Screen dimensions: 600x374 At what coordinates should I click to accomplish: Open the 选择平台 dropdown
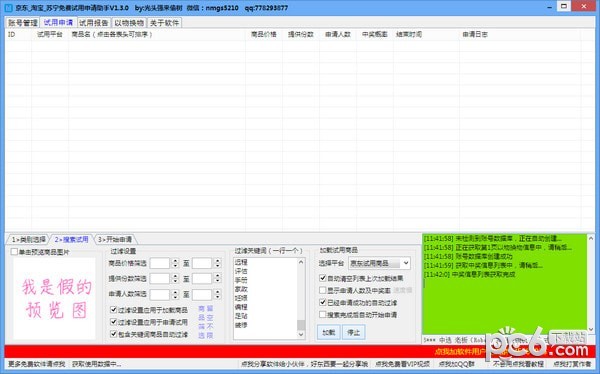tap(379, 263)
